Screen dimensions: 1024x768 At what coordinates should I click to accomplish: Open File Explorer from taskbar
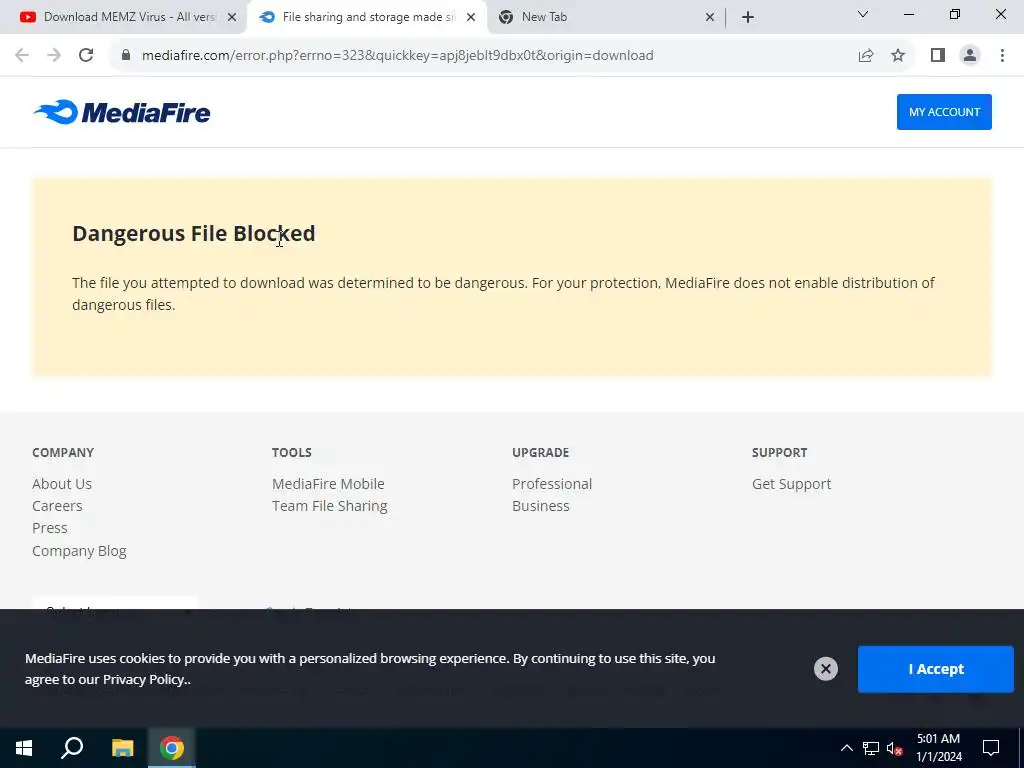122,748
